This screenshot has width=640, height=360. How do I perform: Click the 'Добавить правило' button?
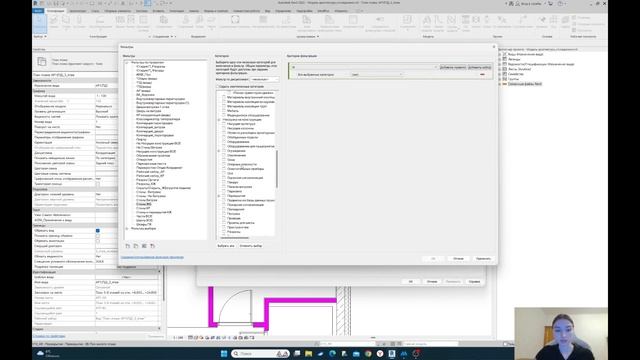click(452, 67)
